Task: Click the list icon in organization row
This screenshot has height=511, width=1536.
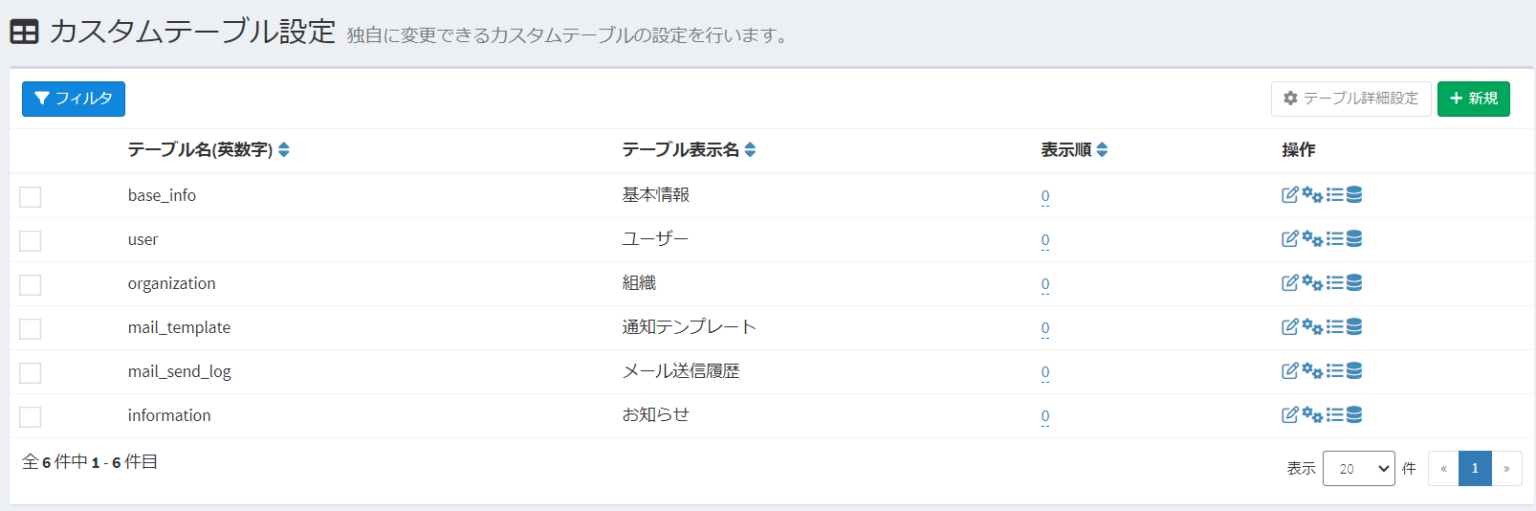Action: coord(1334,283)
